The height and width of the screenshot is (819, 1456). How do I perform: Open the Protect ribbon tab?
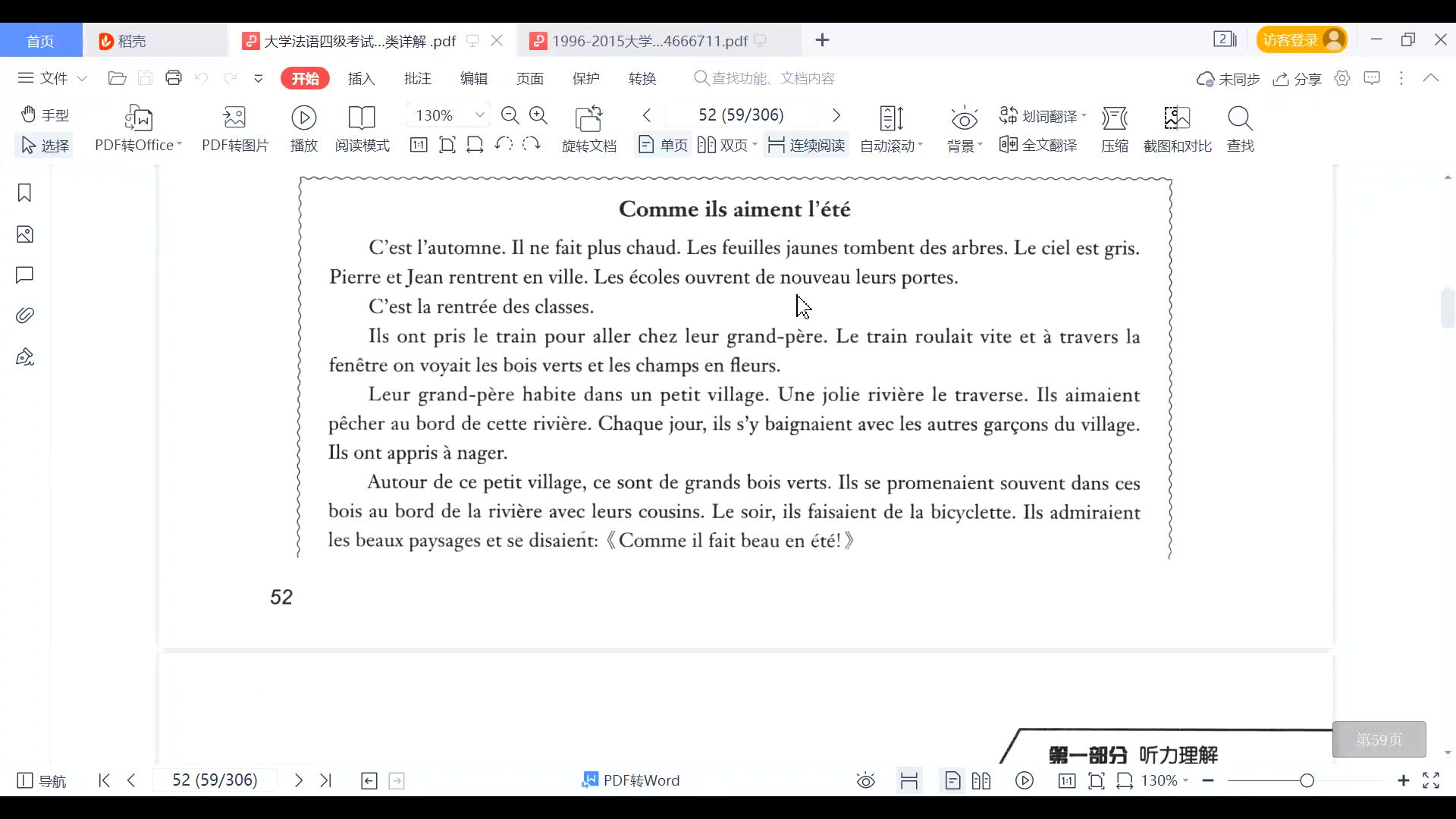[x=586, y=78]
